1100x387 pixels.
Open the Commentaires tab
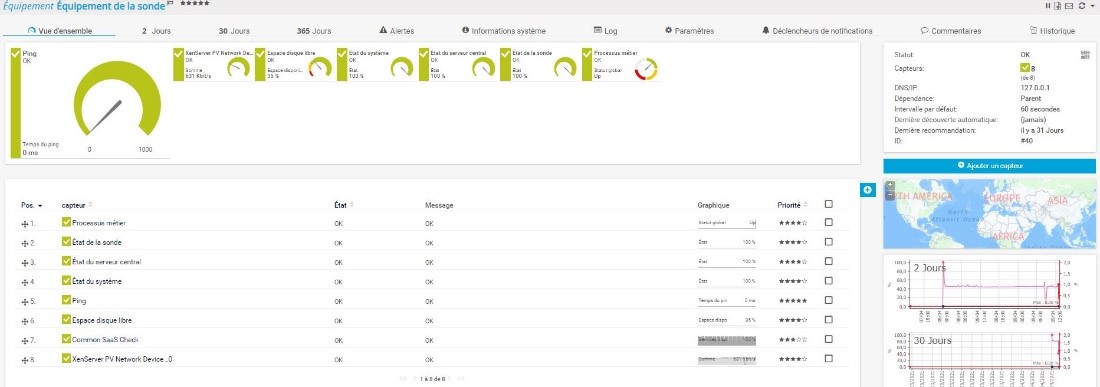(x=951, y=31)
